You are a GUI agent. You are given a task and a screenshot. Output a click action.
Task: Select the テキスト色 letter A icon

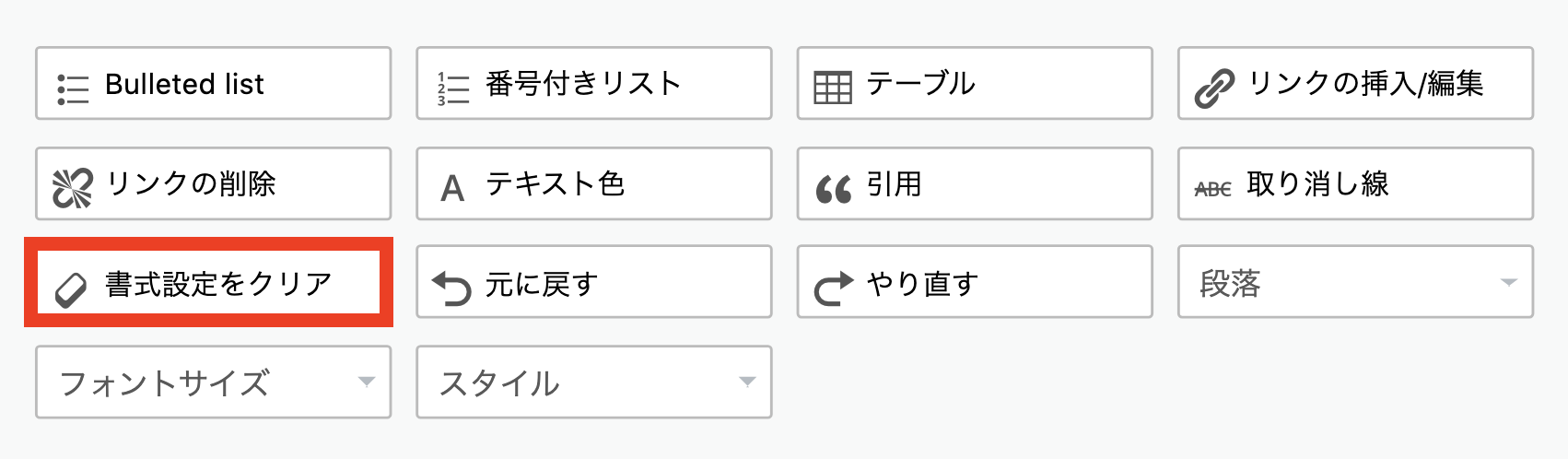(452, 189)
